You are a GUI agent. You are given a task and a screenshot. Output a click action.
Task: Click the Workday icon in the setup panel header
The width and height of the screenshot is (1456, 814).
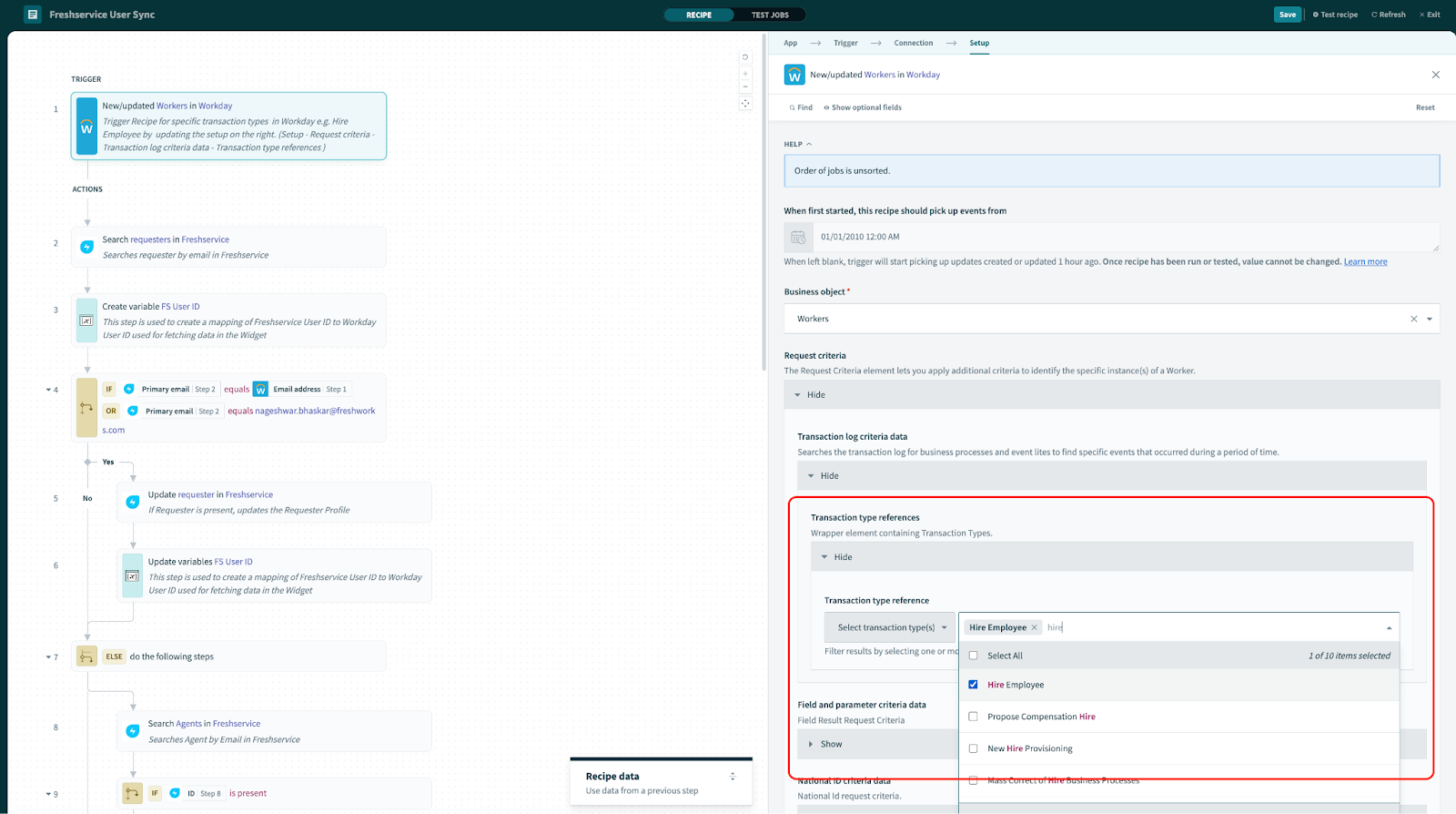794,75
